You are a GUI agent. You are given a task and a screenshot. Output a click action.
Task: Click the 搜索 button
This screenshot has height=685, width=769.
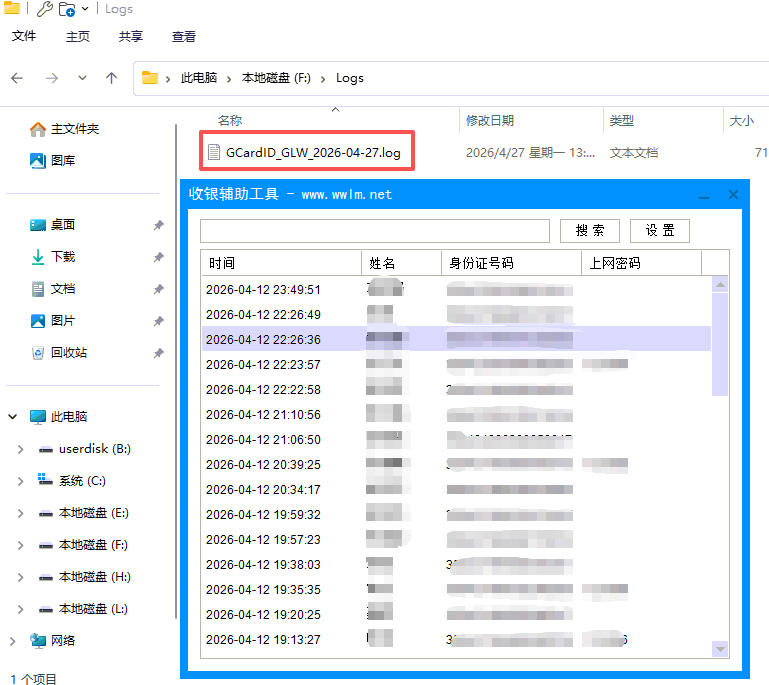590,231
